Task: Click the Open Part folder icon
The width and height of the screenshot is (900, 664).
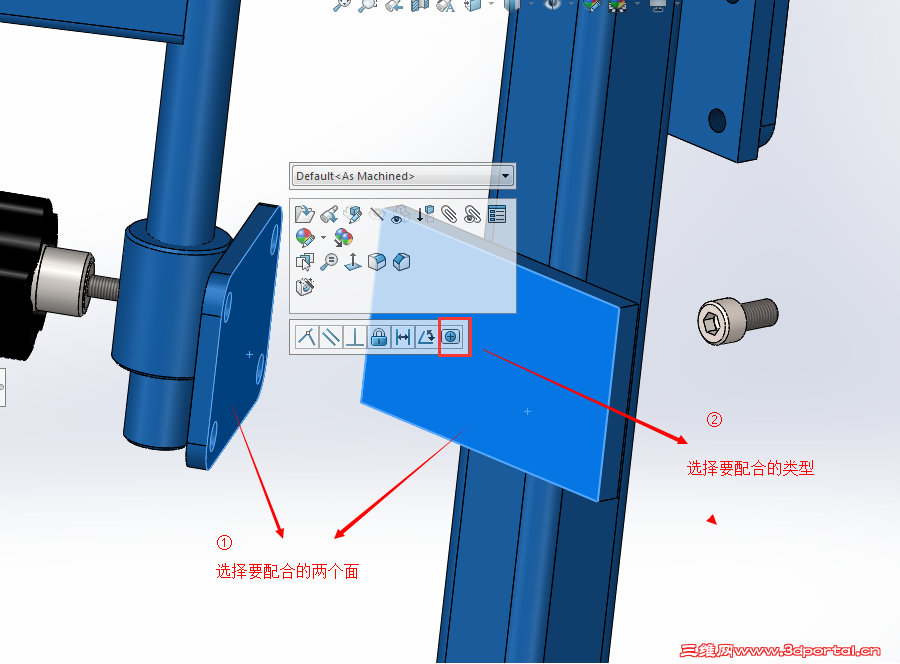Action: 304,215
